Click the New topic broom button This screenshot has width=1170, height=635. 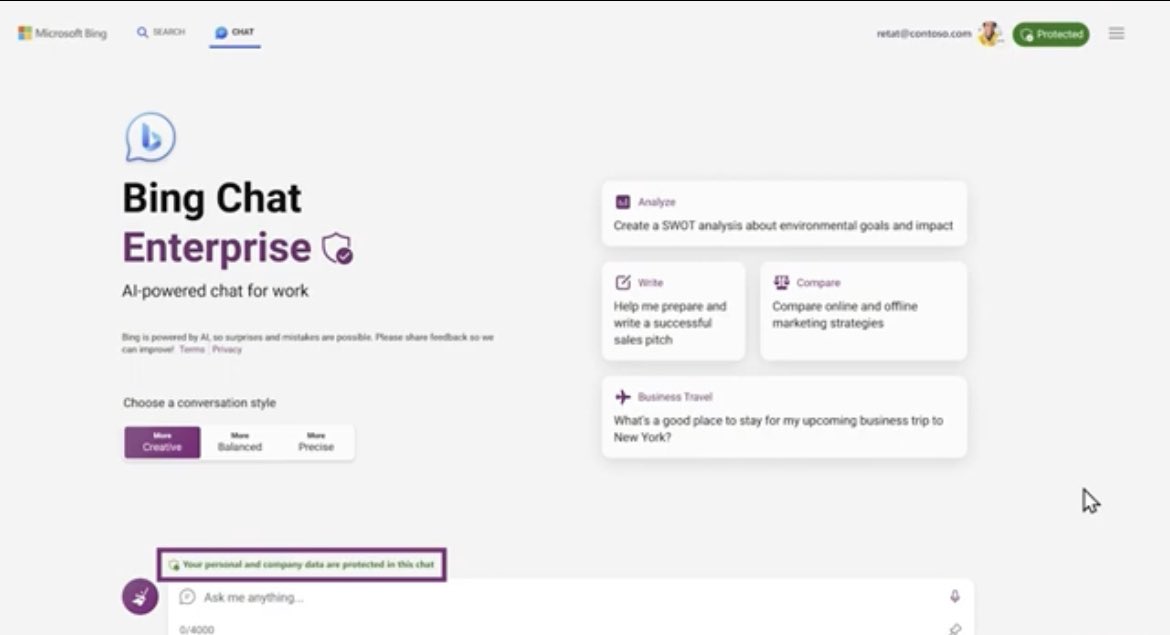click(x=140, y=596)
